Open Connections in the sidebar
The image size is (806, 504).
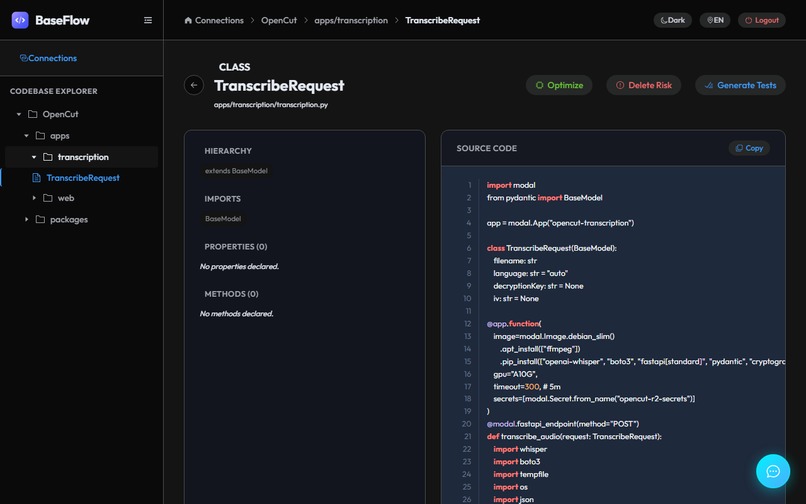(x=48, y=58)
